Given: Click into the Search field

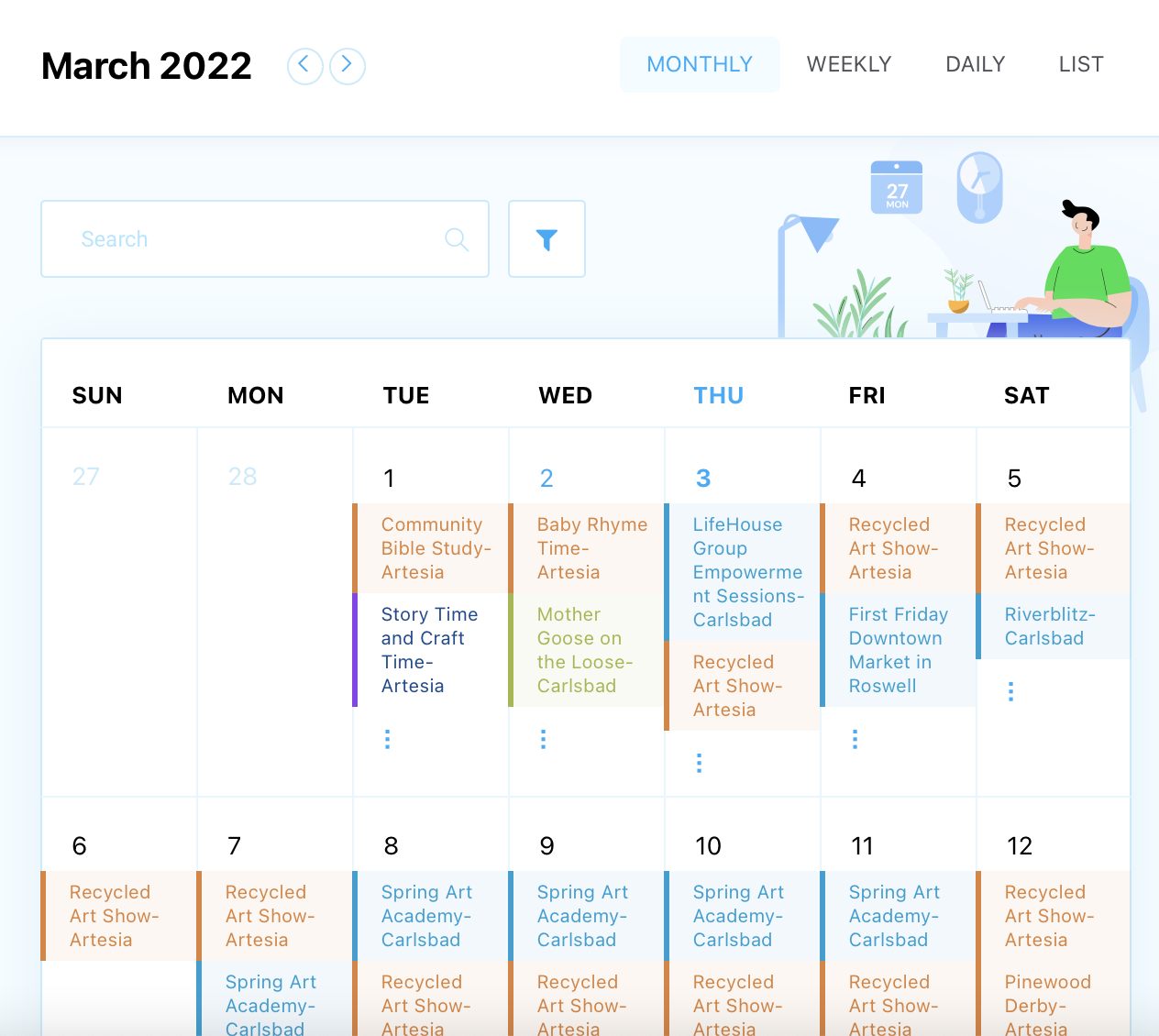Looking at the screenshot, I should pos(265,239).
